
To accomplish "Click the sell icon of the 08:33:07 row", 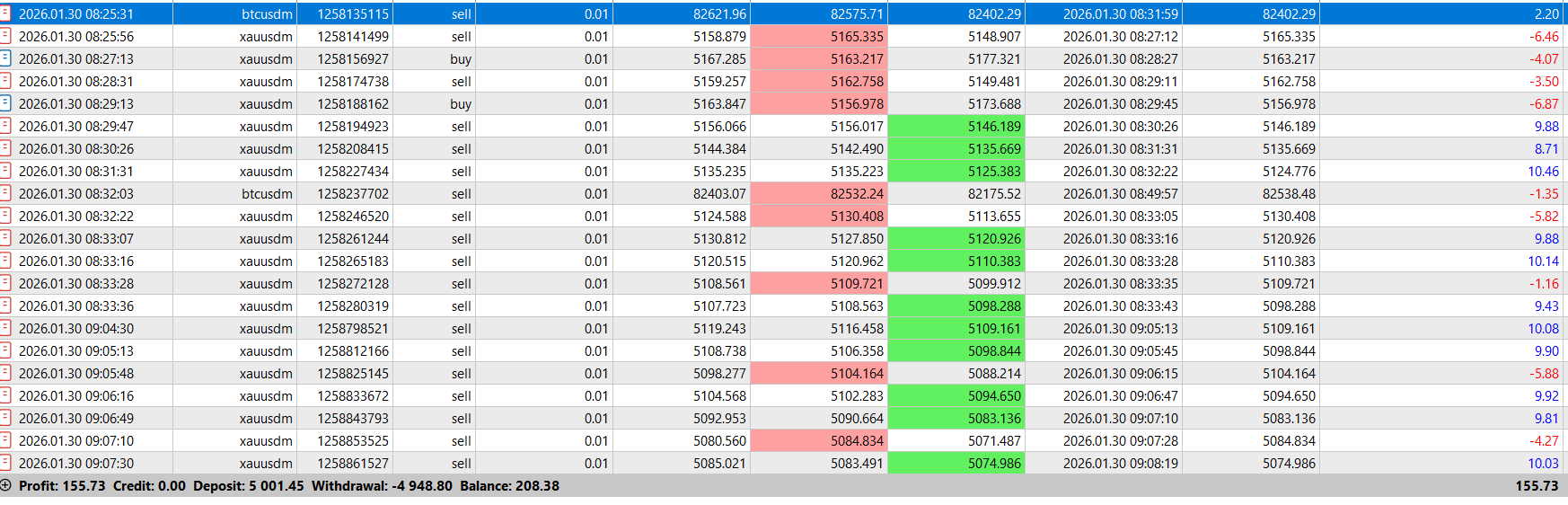I will click(5, 238).
